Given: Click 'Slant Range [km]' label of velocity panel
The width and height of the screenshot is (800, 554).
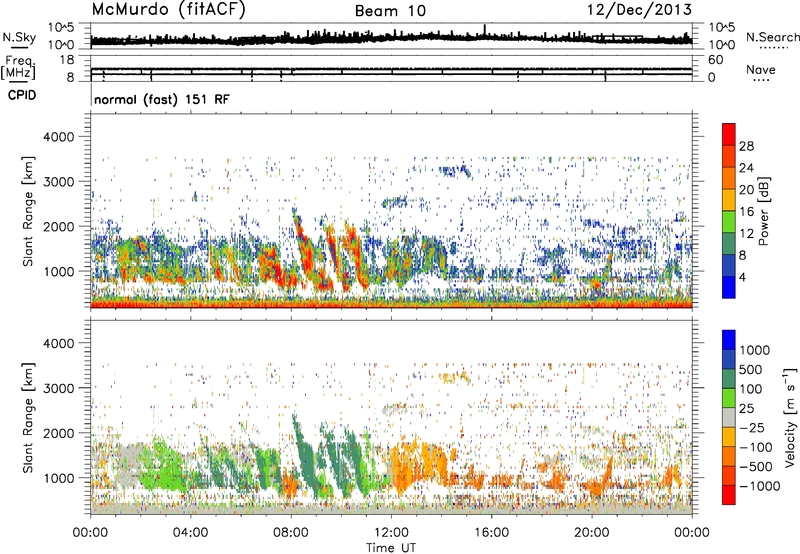Looking at the screenshot, I should pos(28,418).
